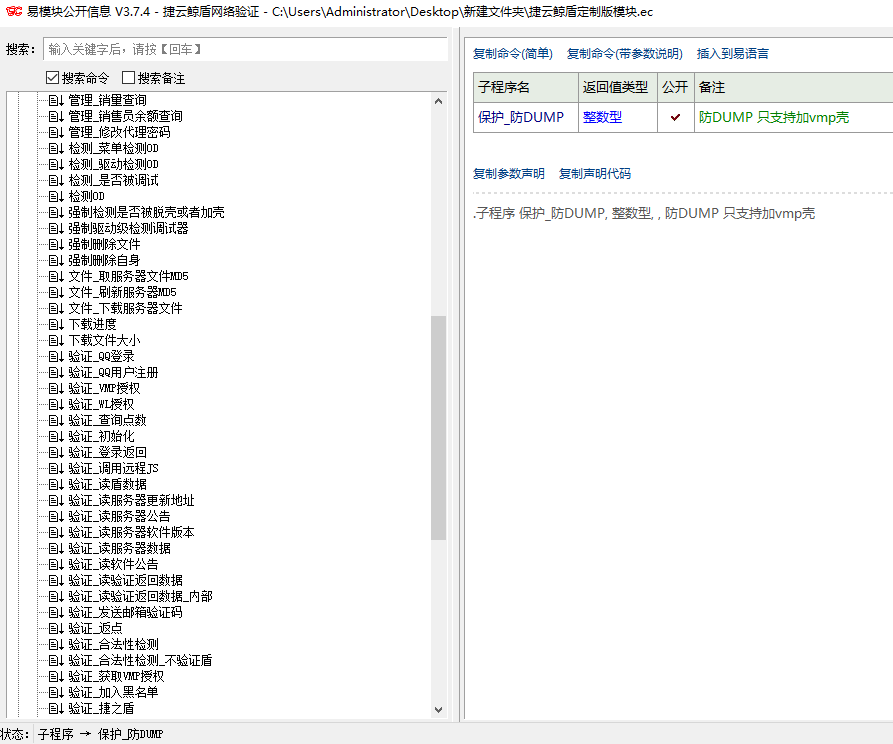Click the icon next to 下载进度
The height and width of the screenshot is (744, 893).
coord(56,324)
